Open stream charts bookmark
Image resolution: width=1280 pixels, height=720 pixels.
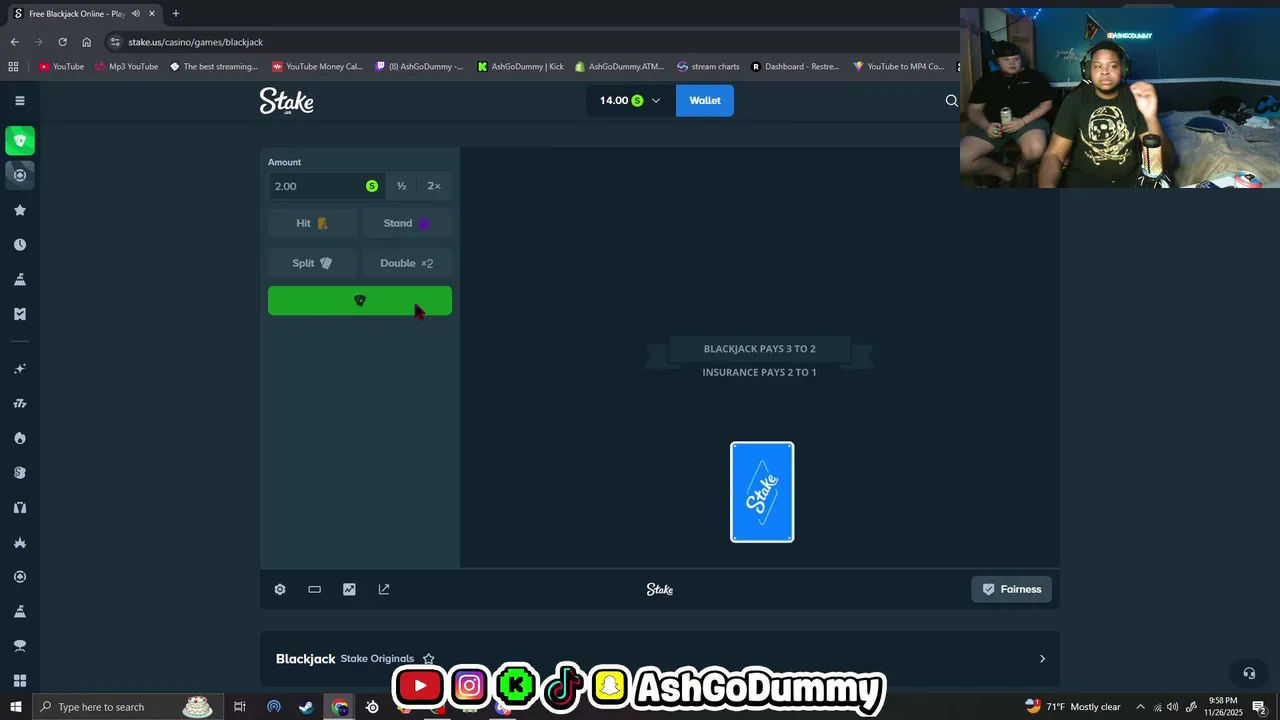click(x=708, y=67)
